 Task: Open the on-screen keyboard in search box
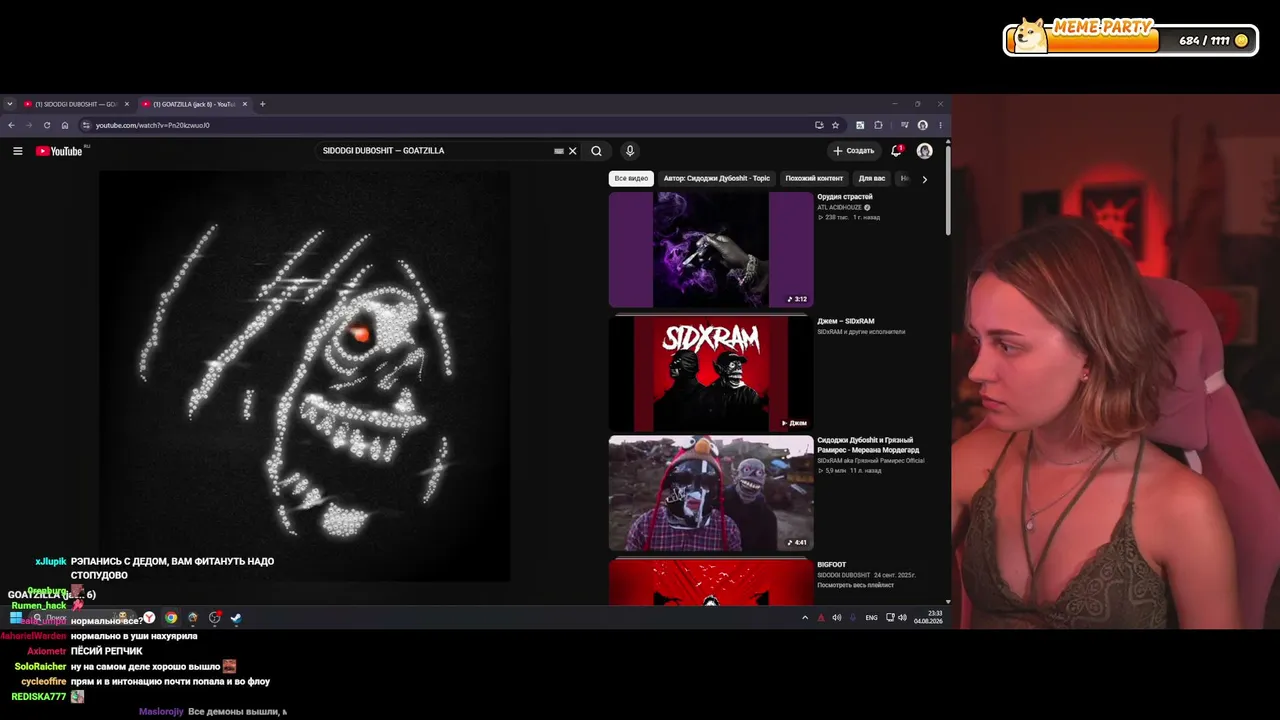tap(558, 151)
